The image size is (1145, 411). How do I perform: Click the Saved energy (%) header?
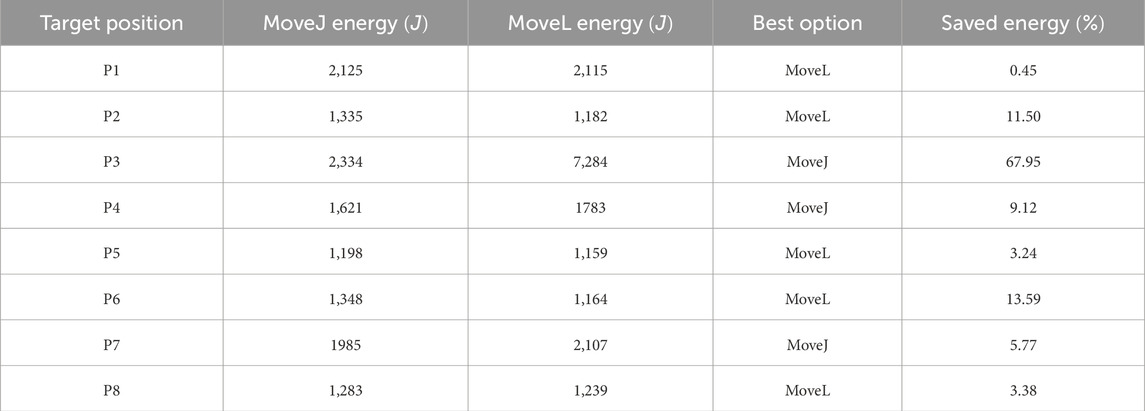pyautogui.click(x=1022, y=24)
